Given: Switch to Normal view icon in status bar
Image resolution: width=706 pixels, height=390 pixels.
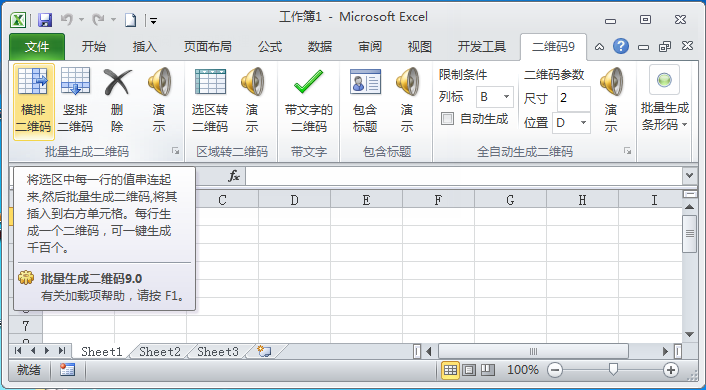Looking at the screenshot, I should coord(450,370).
